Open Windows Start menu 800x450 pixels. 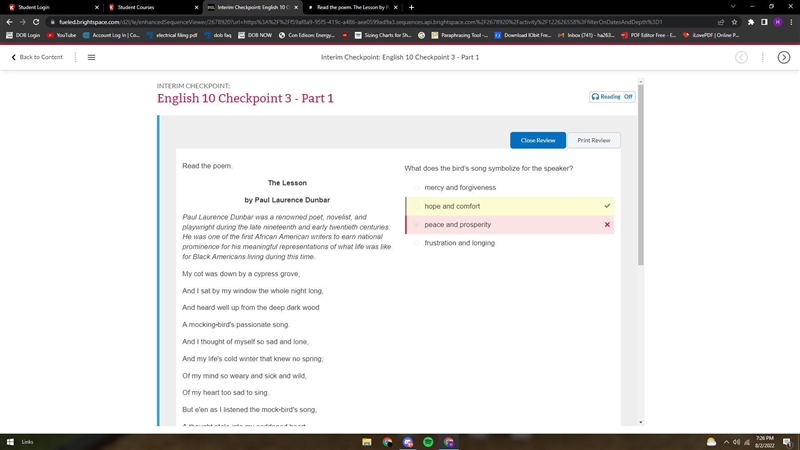(10, 442)
